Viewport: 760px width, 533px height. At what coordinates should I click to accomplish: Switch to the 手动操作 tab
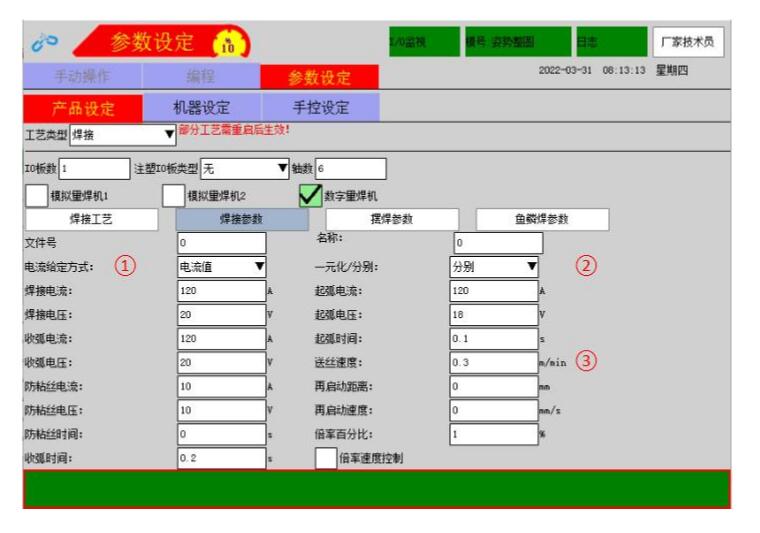[82, 76]
